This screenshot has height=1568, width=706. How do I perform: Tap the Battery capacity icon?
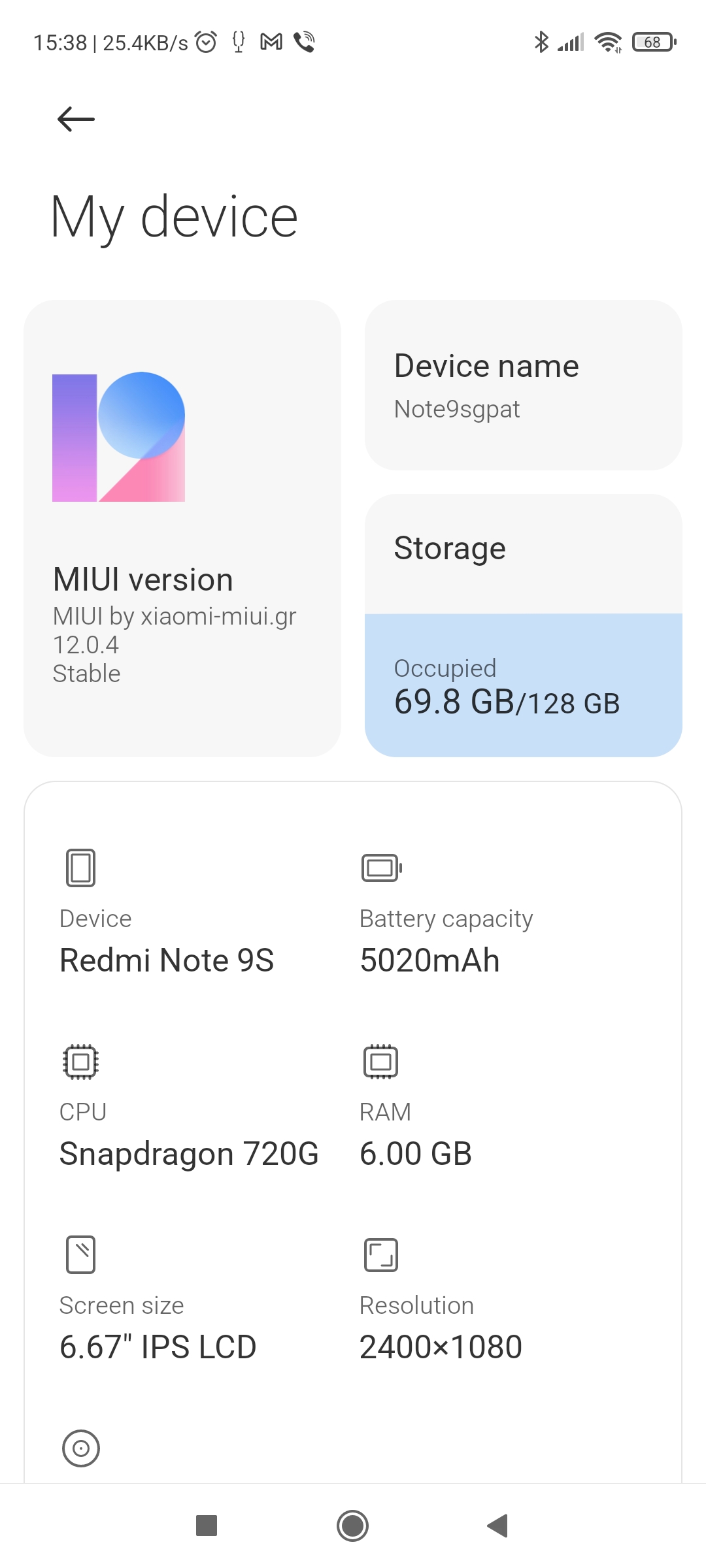[x=381, y=868]
